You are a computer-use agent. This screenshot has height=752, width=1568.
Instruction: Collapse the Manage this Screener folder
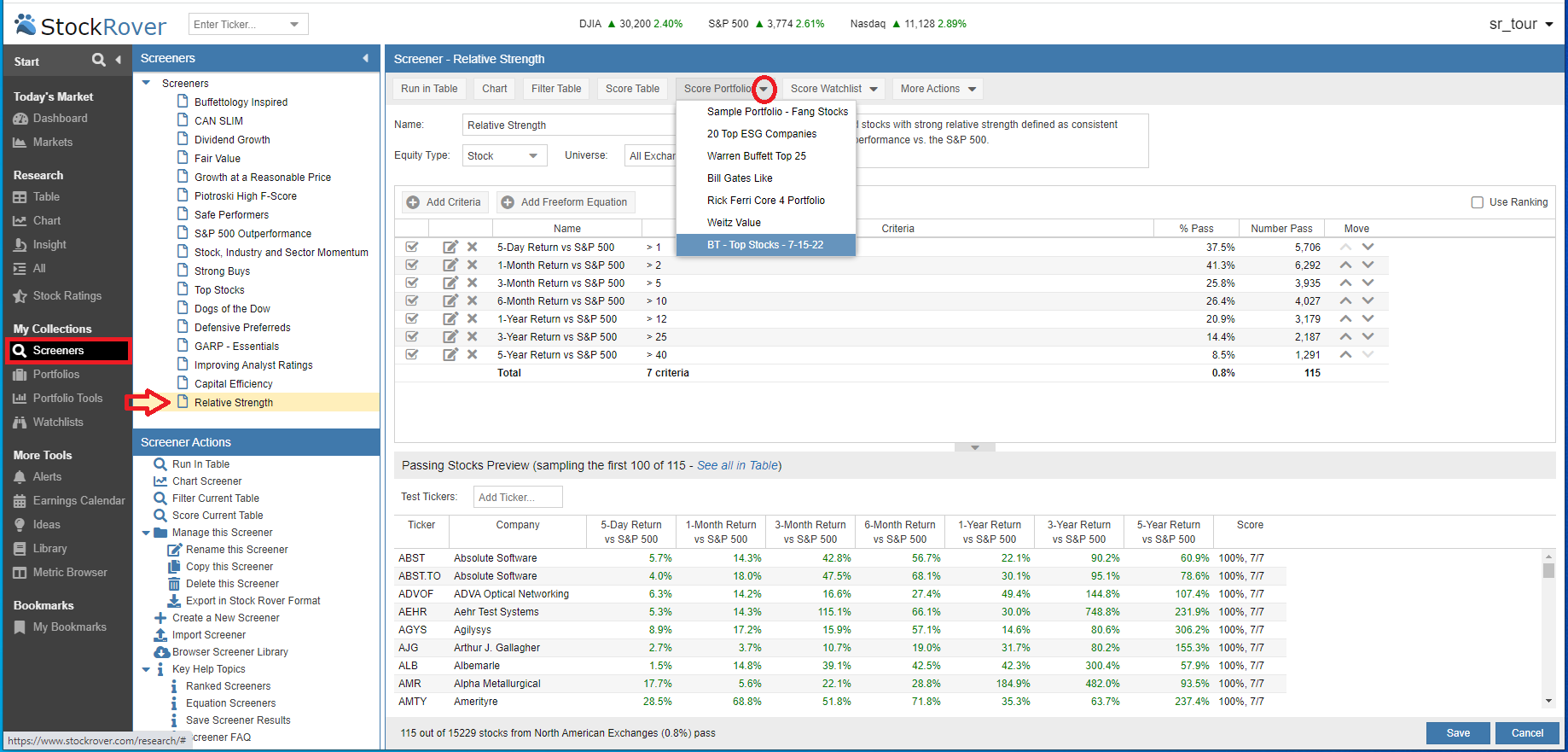pos(146,533)
